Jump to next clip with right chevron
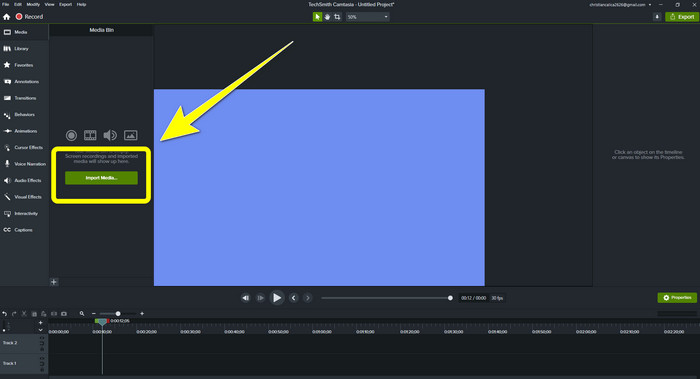This screenshot has height=379, width=700. (308, 298)
